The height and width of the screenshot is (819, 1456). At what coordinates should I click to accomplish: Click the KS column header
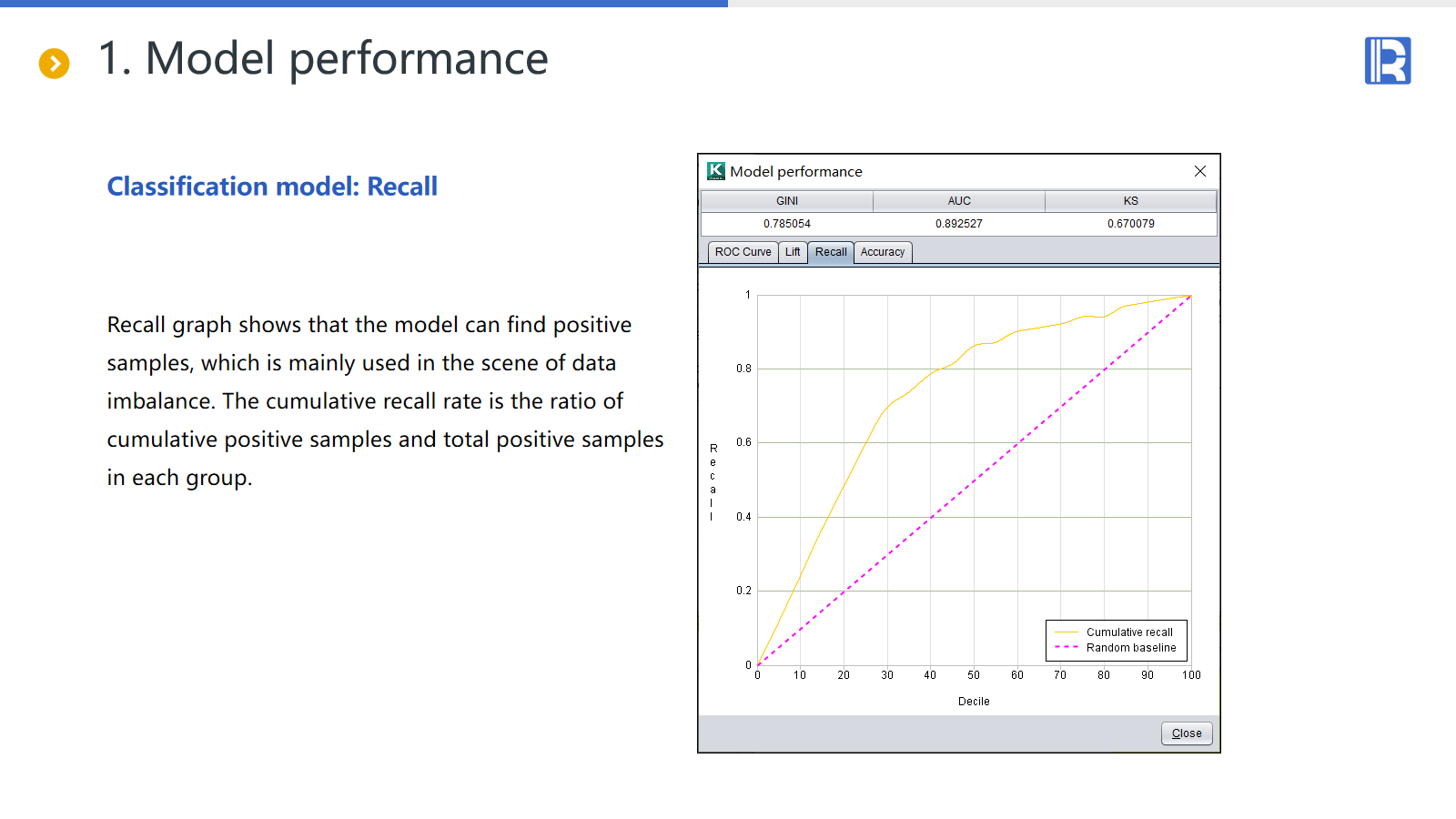[1130, 201]
